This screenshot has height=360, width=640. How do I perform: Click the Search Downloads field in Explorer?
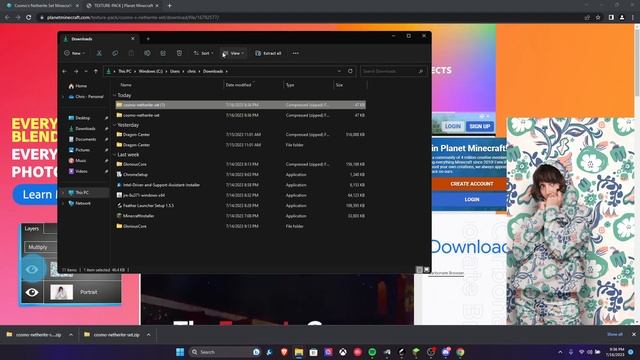pos(393,71)
